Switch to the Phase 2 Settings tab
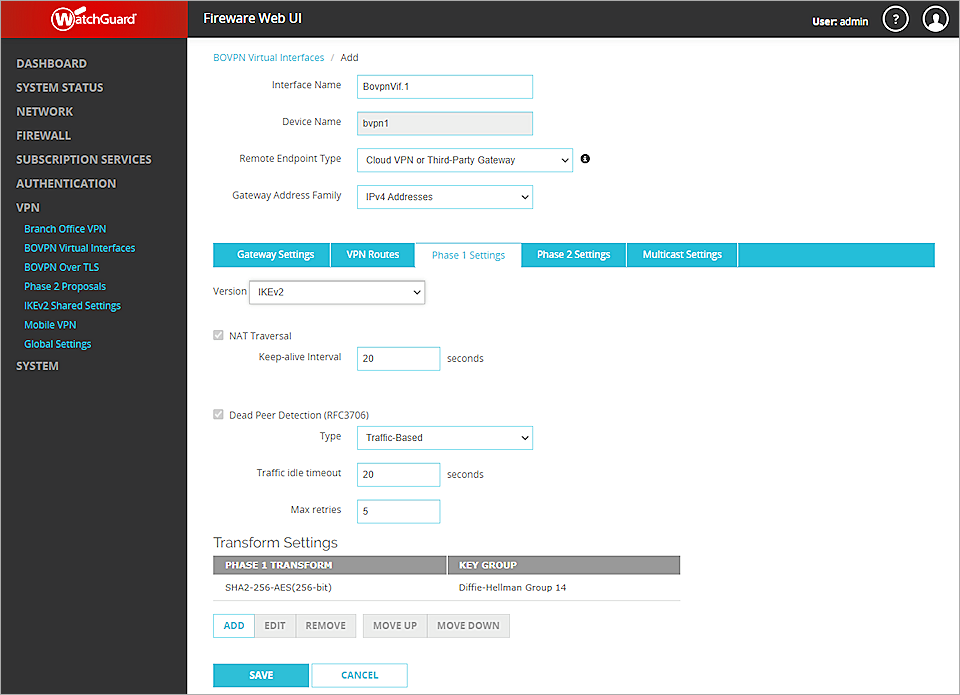 [x=573, y=255]
